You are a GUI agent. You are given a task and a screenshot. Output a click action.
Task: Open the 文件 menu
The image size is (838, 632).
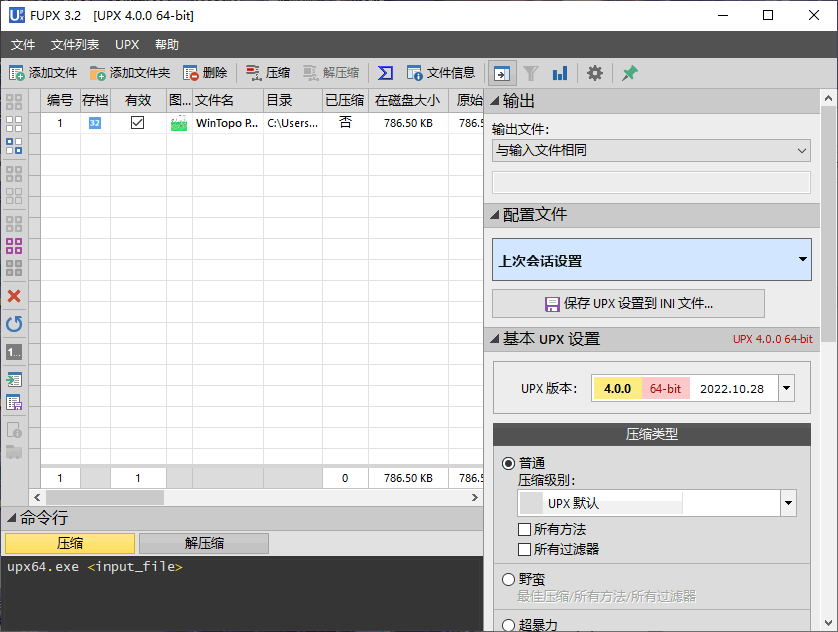[23, 45]
